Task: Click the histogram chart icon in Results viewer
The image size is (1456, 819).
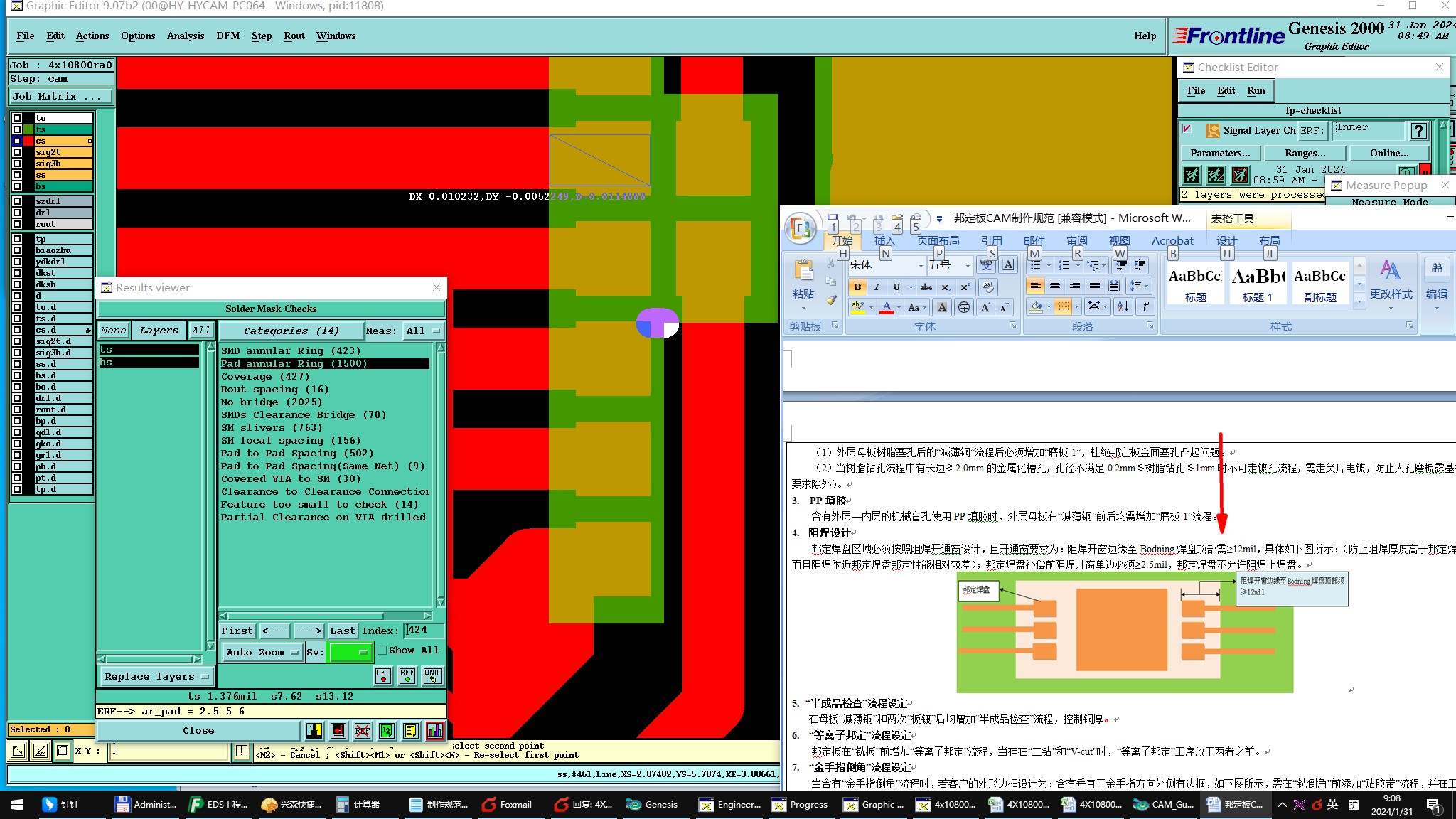Action: click(x=434, y=730)
